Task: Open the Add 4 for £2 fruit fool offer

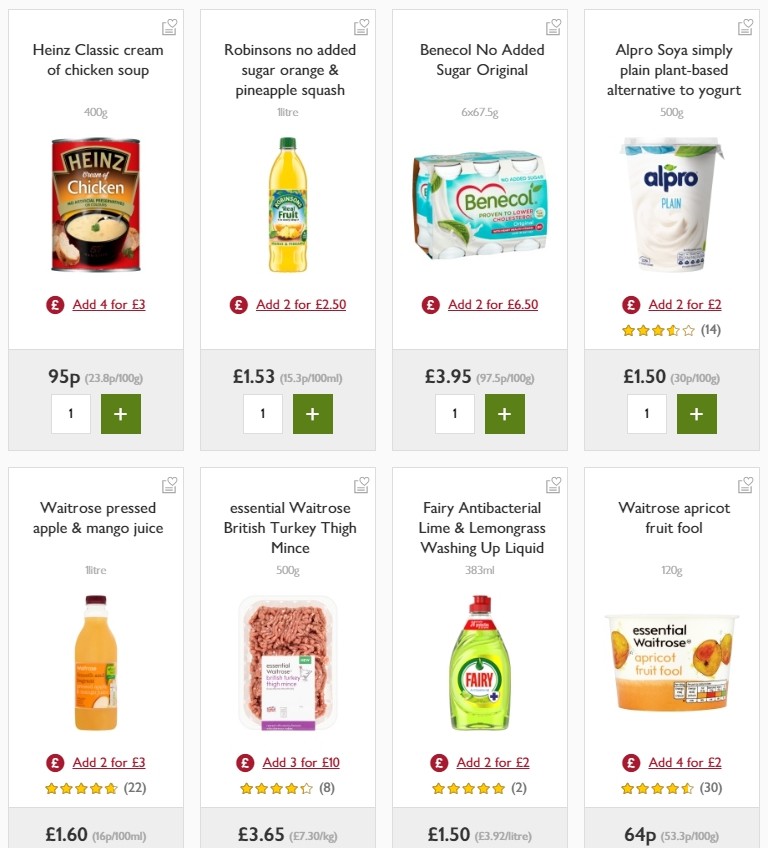Action: (x=684, y=762)
